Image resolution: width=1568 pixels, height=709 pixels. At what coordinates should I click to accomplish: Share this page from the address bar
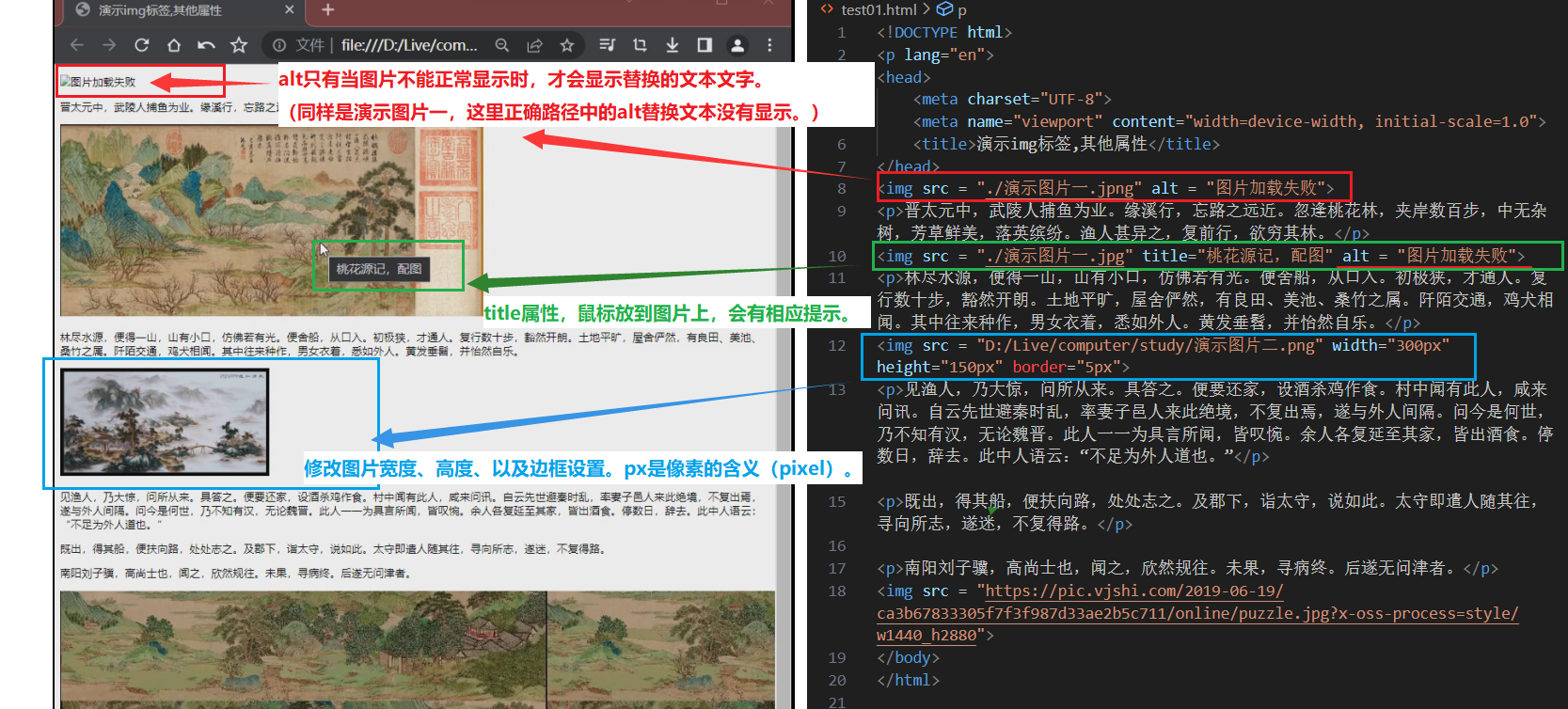point(534,45)
